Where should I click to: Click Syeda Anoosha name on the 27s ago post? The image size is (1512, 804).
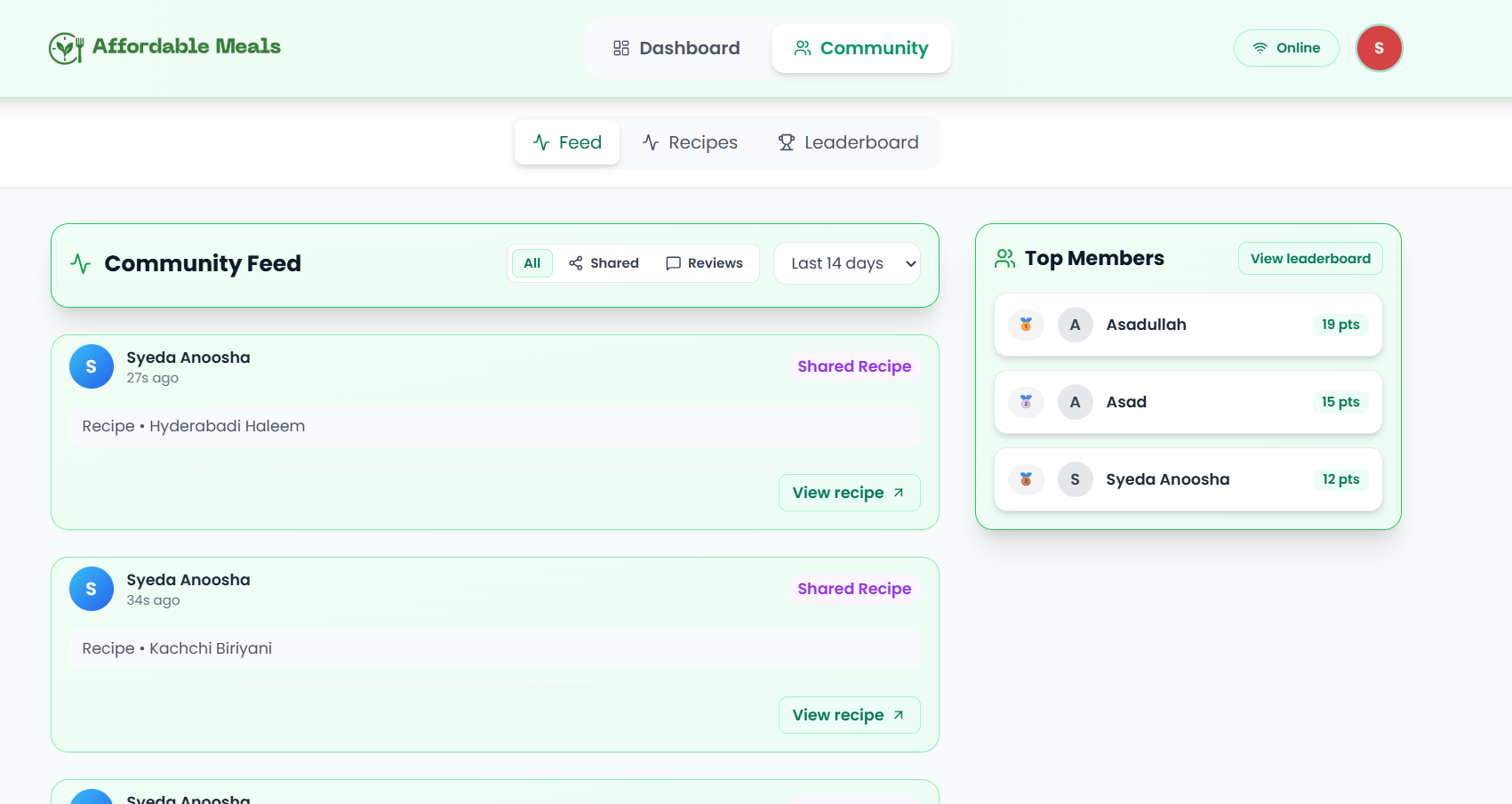[x=188, y=358]
